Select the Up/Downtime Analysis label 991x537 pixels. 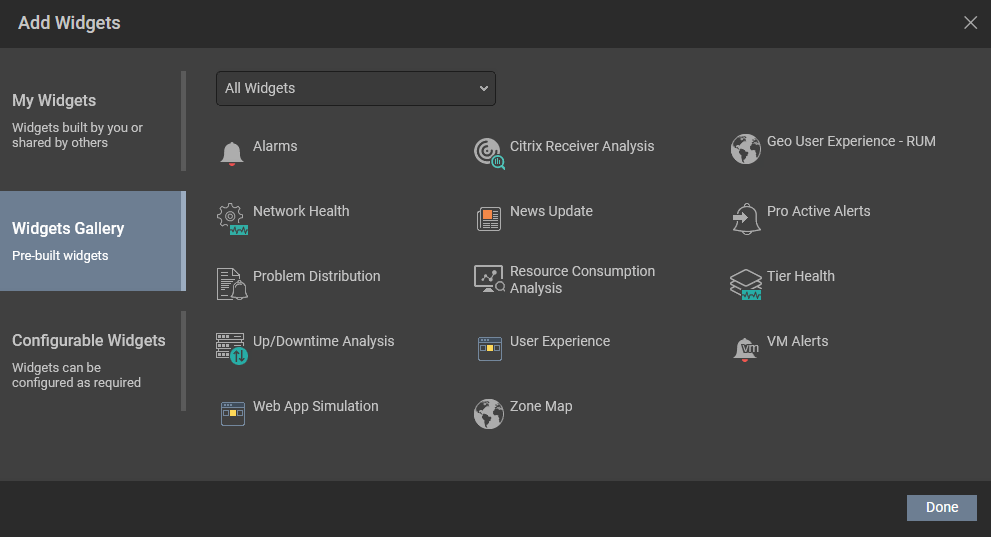pos(324,341)
